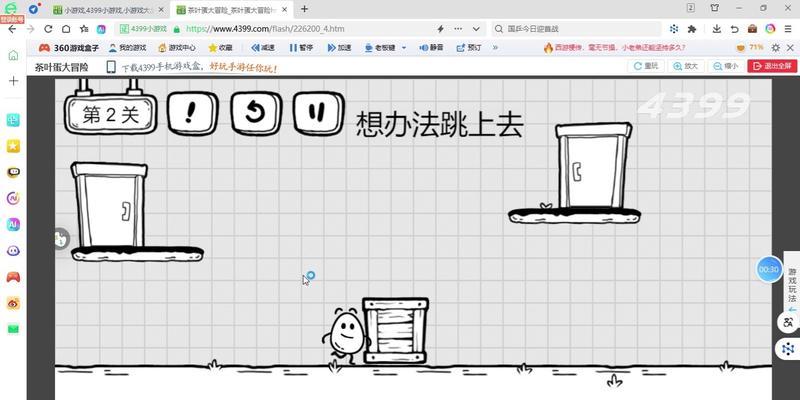Restart the level with the circular arrow button
800x400 pixels.
(x=255, y=113)
